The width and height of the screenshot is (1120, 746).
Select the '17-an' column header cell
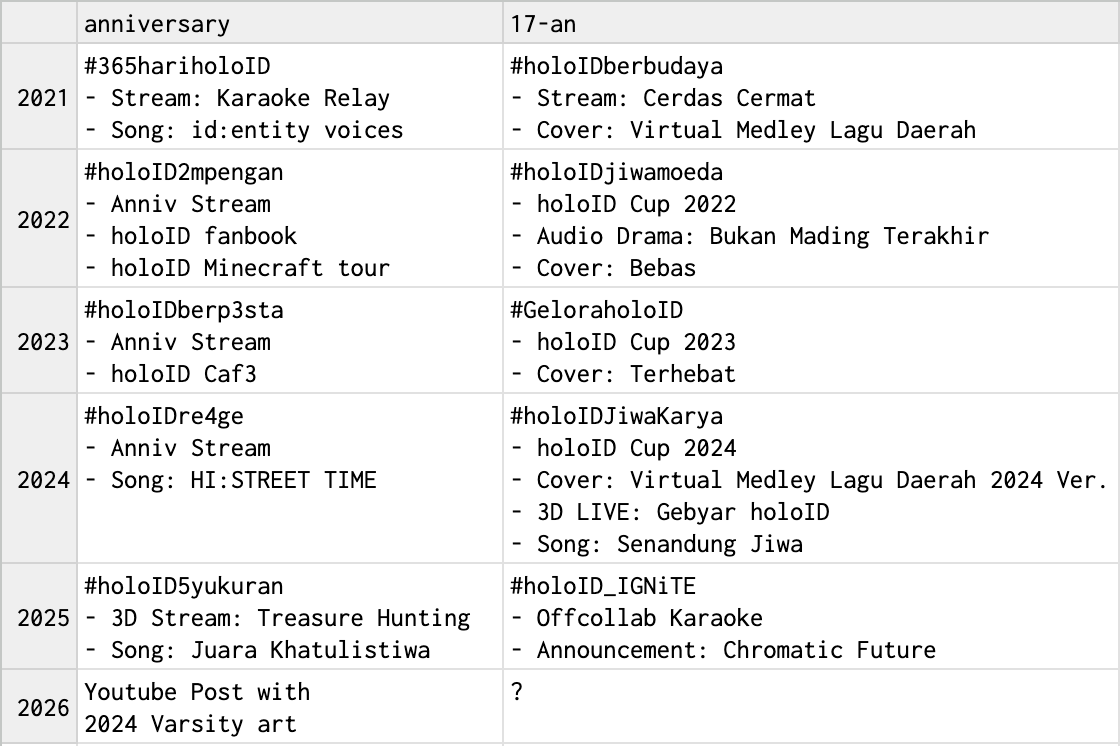tap(811, 23)
